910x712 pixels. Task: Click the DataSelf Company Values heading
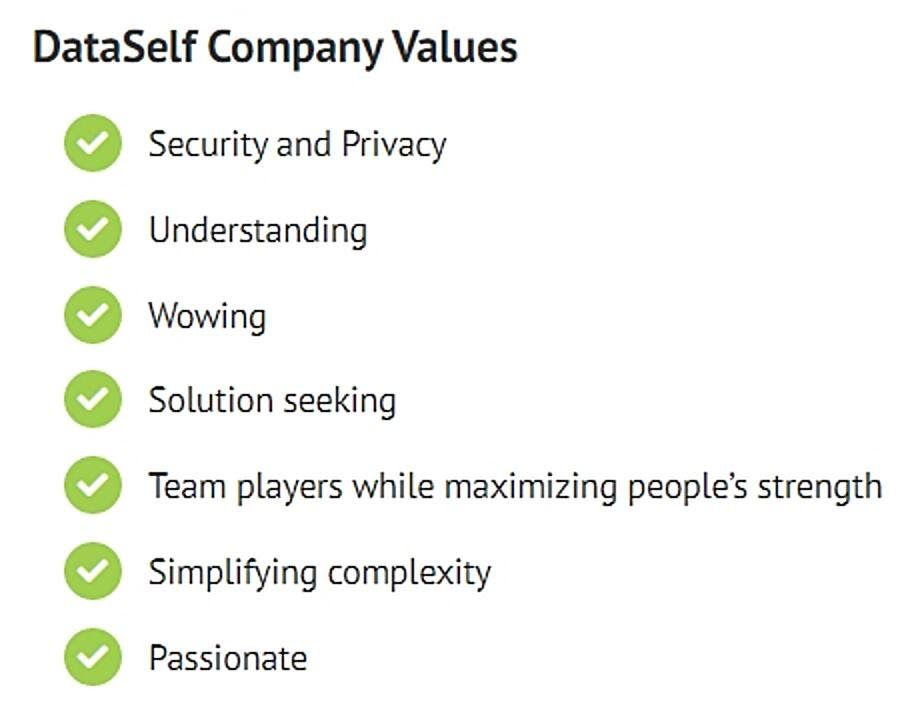point(275,48)
